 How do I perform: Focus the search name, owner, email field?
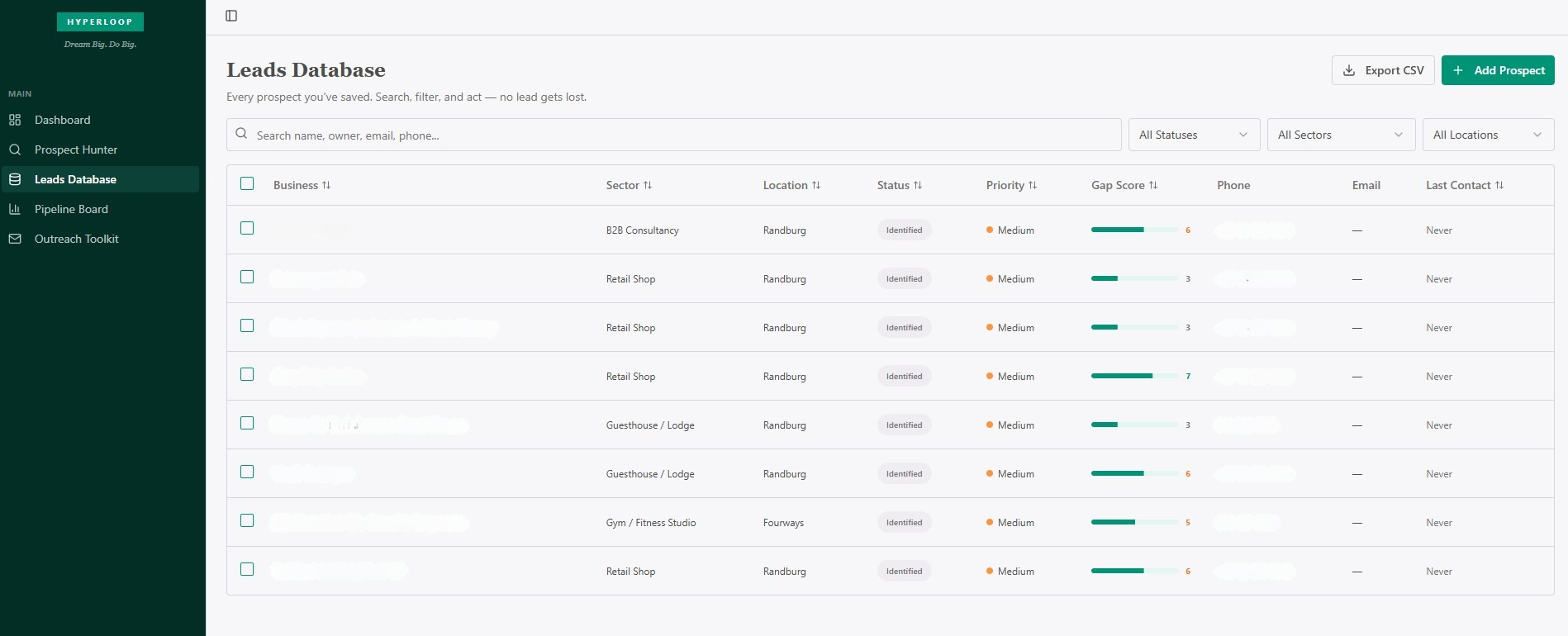tap(673, 135)
